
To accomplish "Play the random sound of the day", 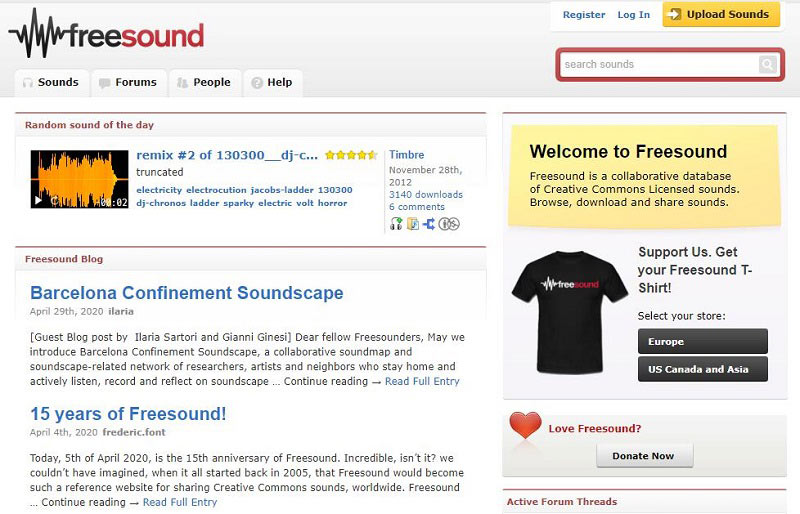I will (x=38, y=201).
